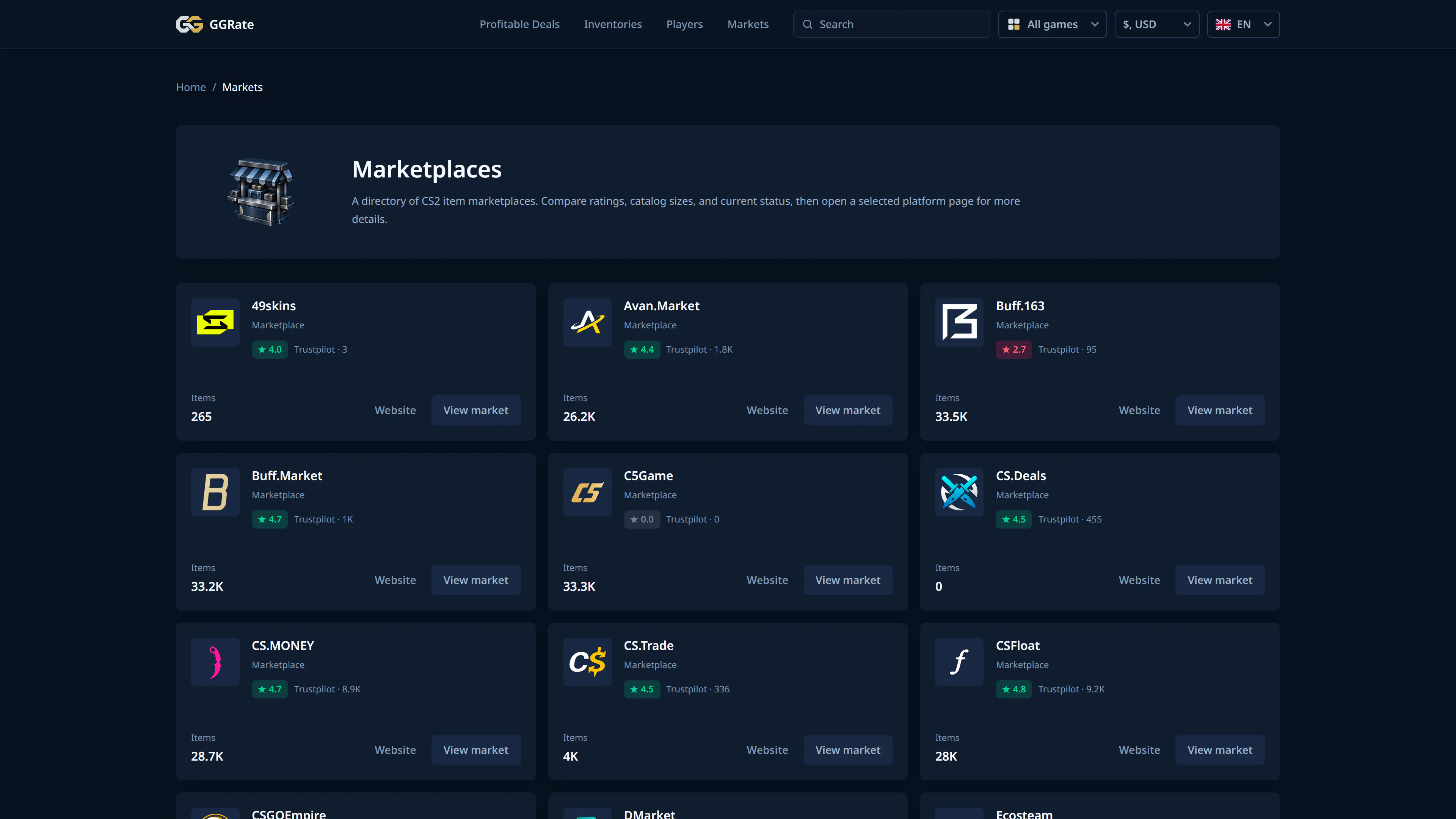This screenshot has width=1456, height=819.
Task: Click the 4.0 star rating badge on 49skins
Action: click(x=270, y=349)
